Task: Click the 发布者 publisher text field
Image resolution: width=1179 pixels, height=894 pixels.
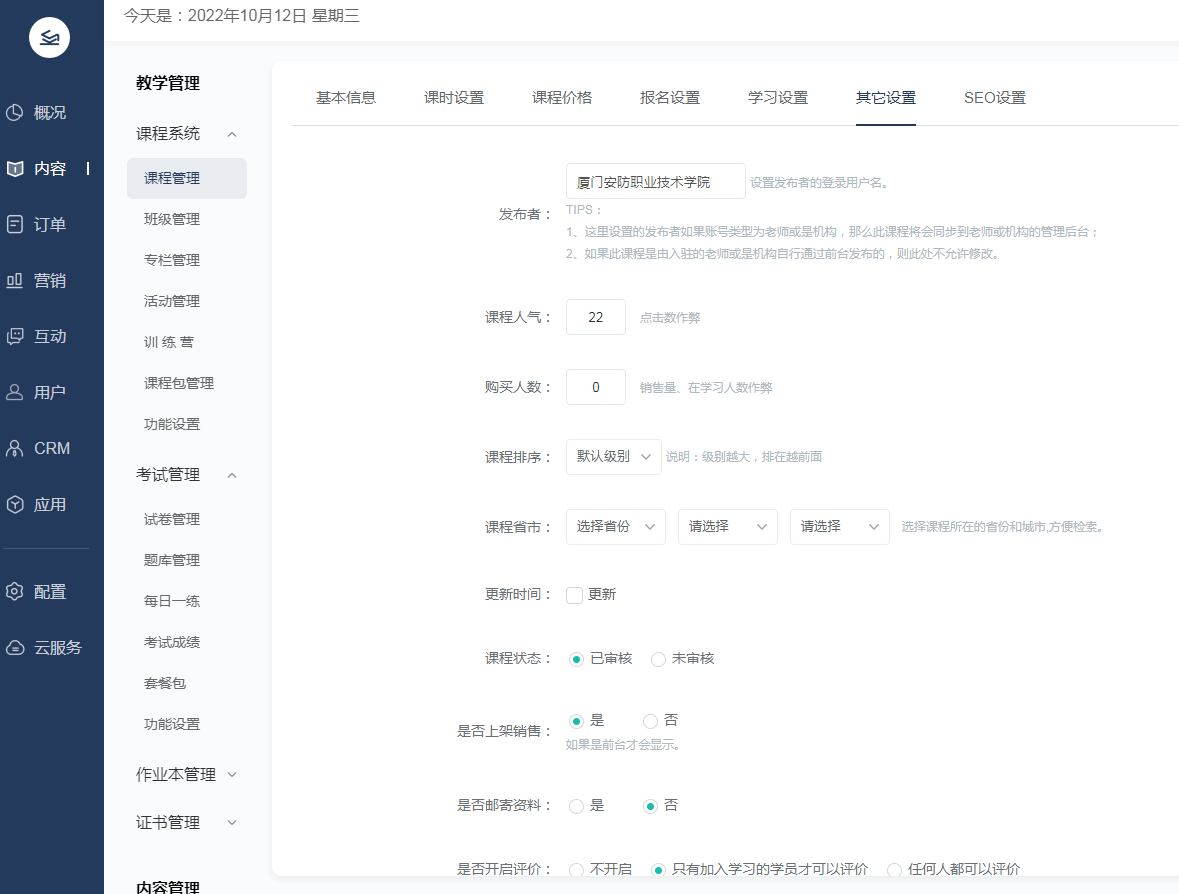Action: (655, 182)
